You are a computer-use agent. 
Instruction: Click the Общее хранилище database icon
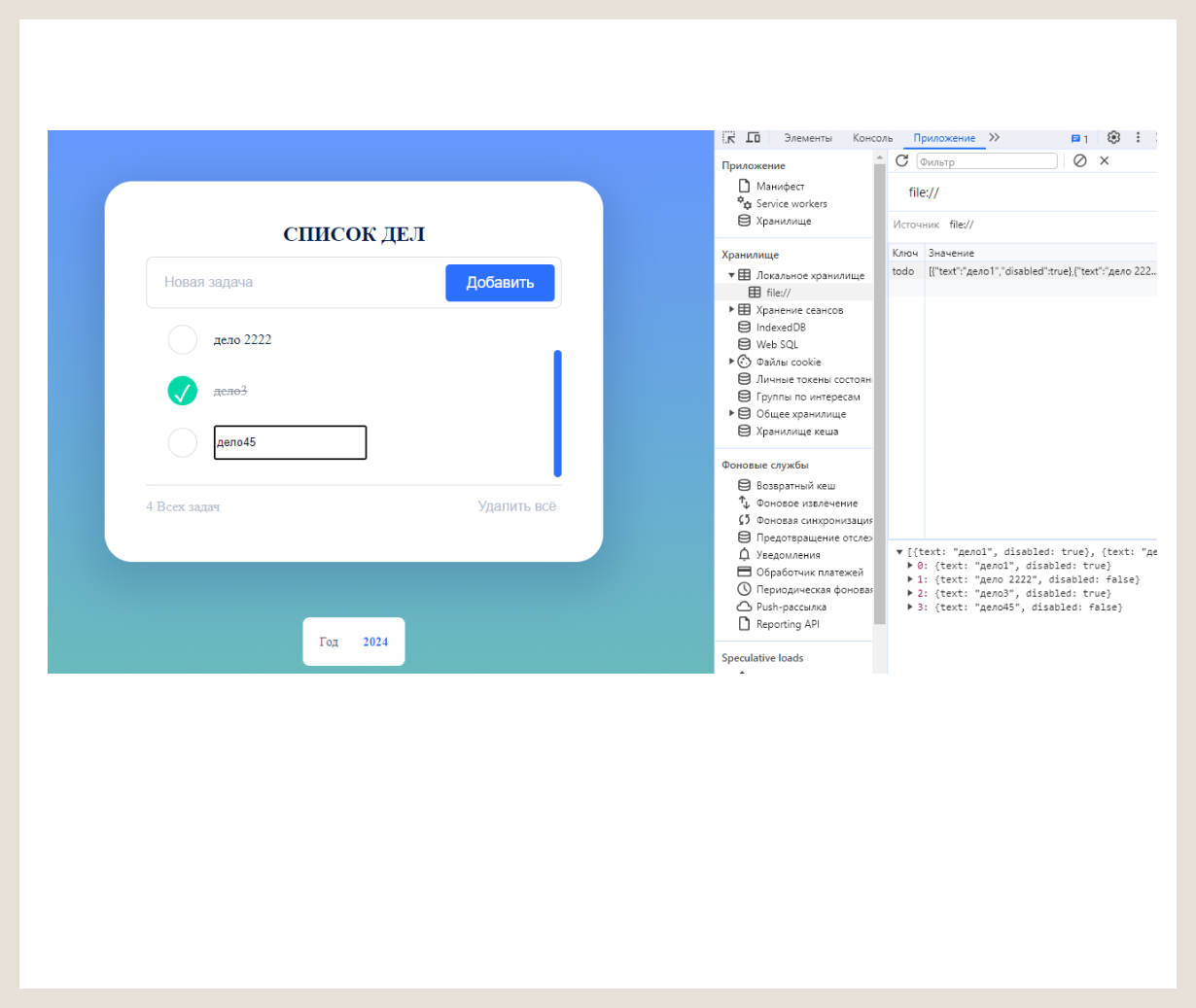744,413
